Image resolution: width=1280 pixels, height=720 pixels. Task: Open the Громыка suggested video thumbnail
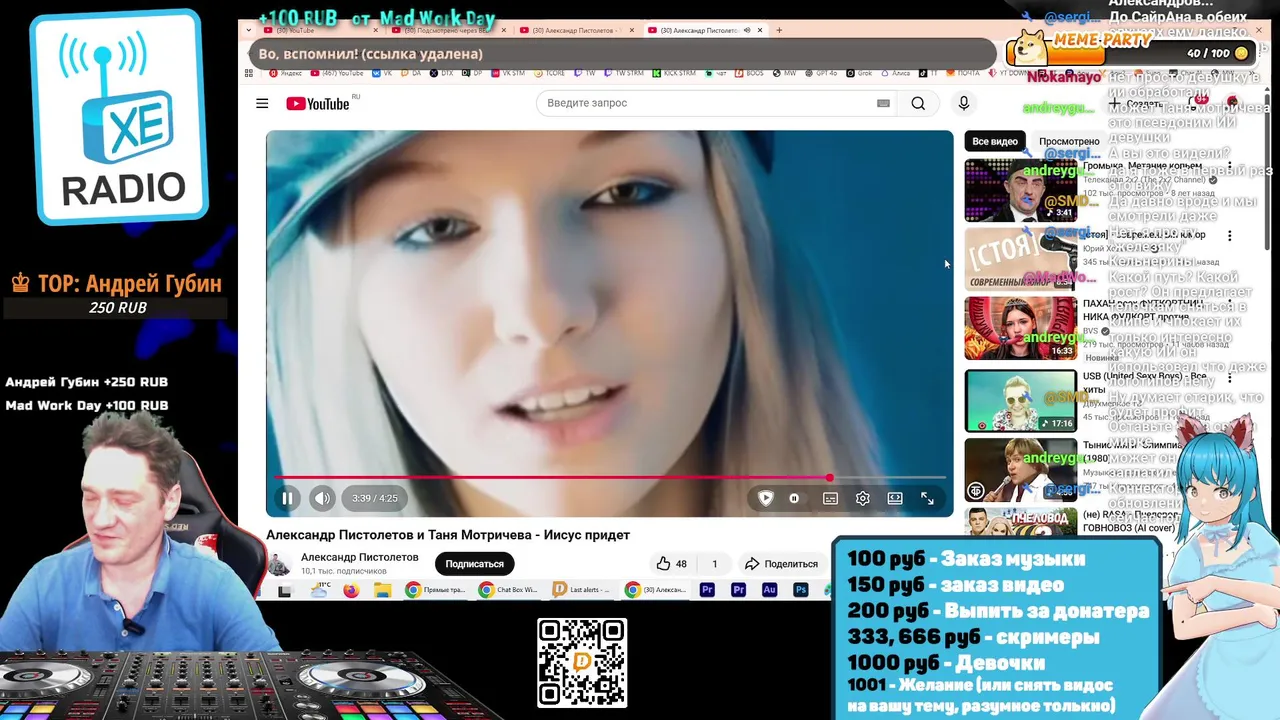1020,190
